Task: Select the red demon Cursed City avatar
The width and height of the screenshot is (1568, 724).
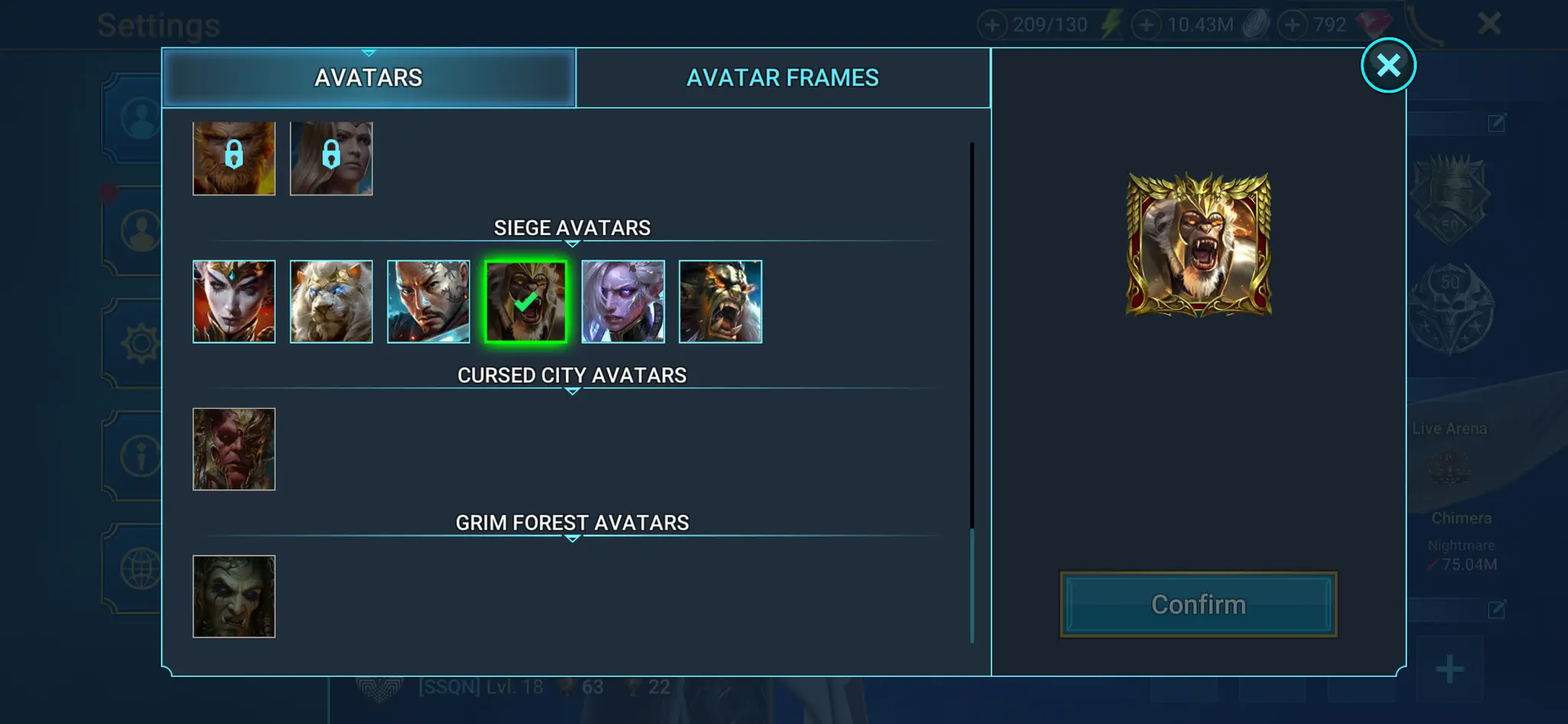Action: tap(234, 449)
